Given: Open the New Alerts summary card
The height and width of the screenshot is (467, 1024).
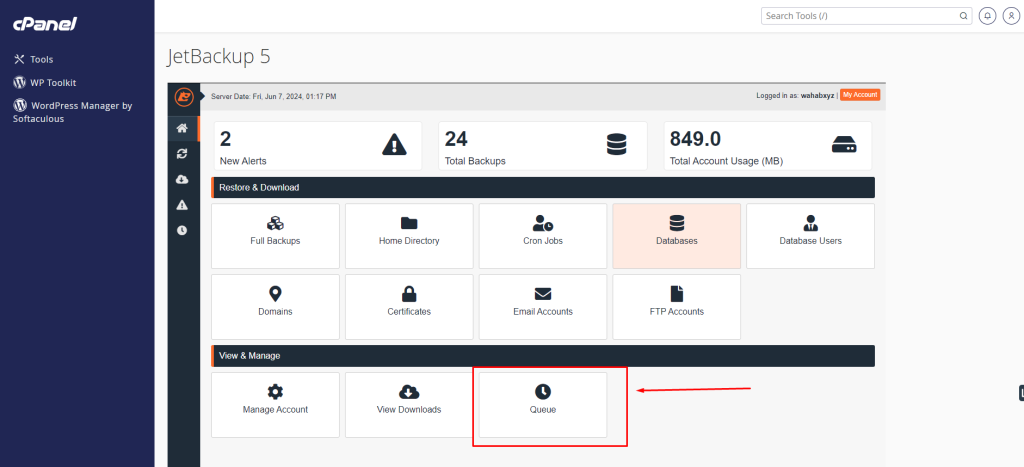Looking at the screenshot, I should pos(316,146).
